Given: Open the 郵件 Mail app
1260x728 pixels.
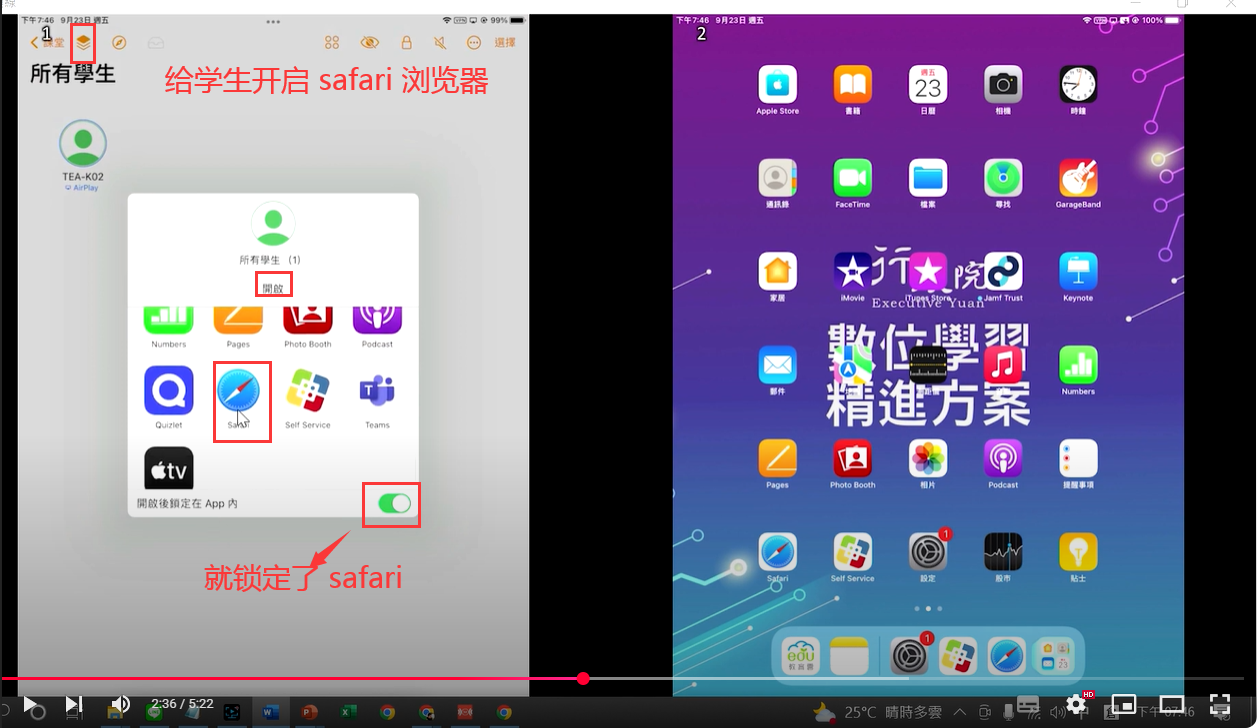Looking at the screenshot, I should click(777, 365).
